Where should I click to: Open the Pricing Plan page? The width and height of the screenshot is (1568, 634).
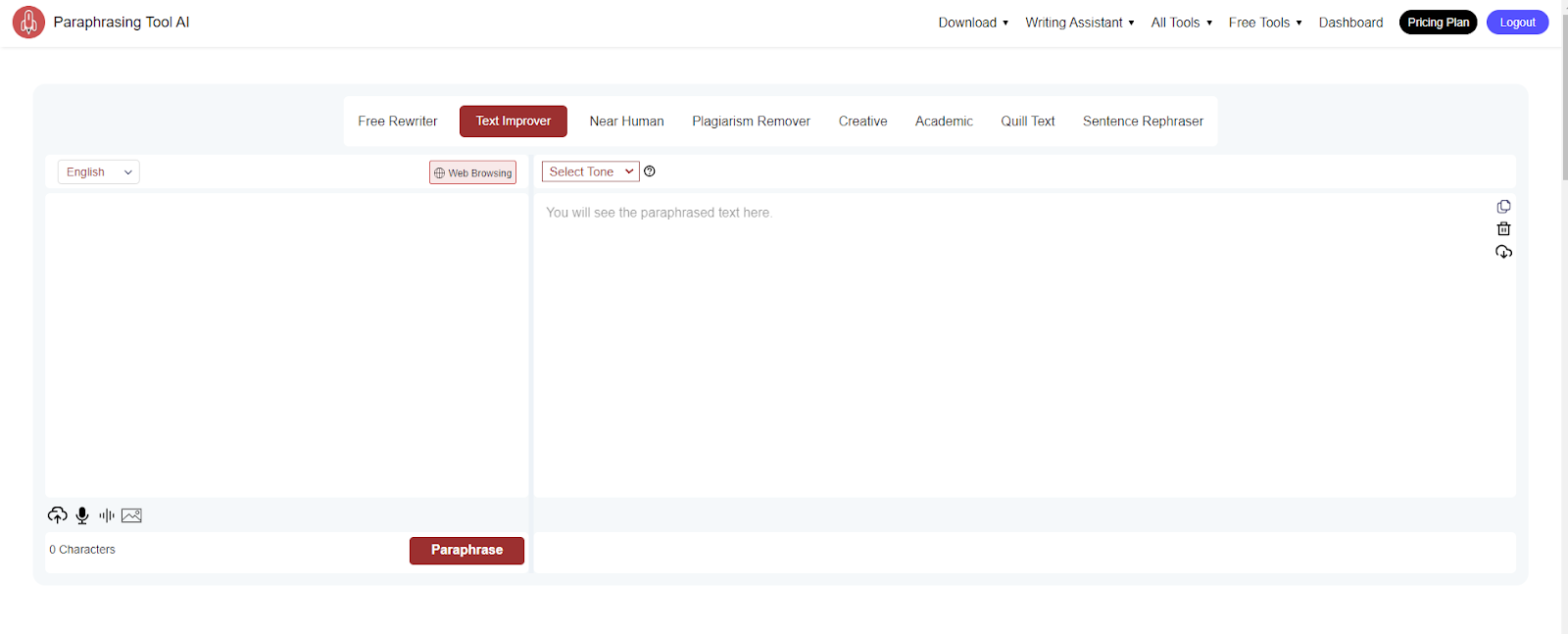pyautogui.click(x=1438, y=23)
